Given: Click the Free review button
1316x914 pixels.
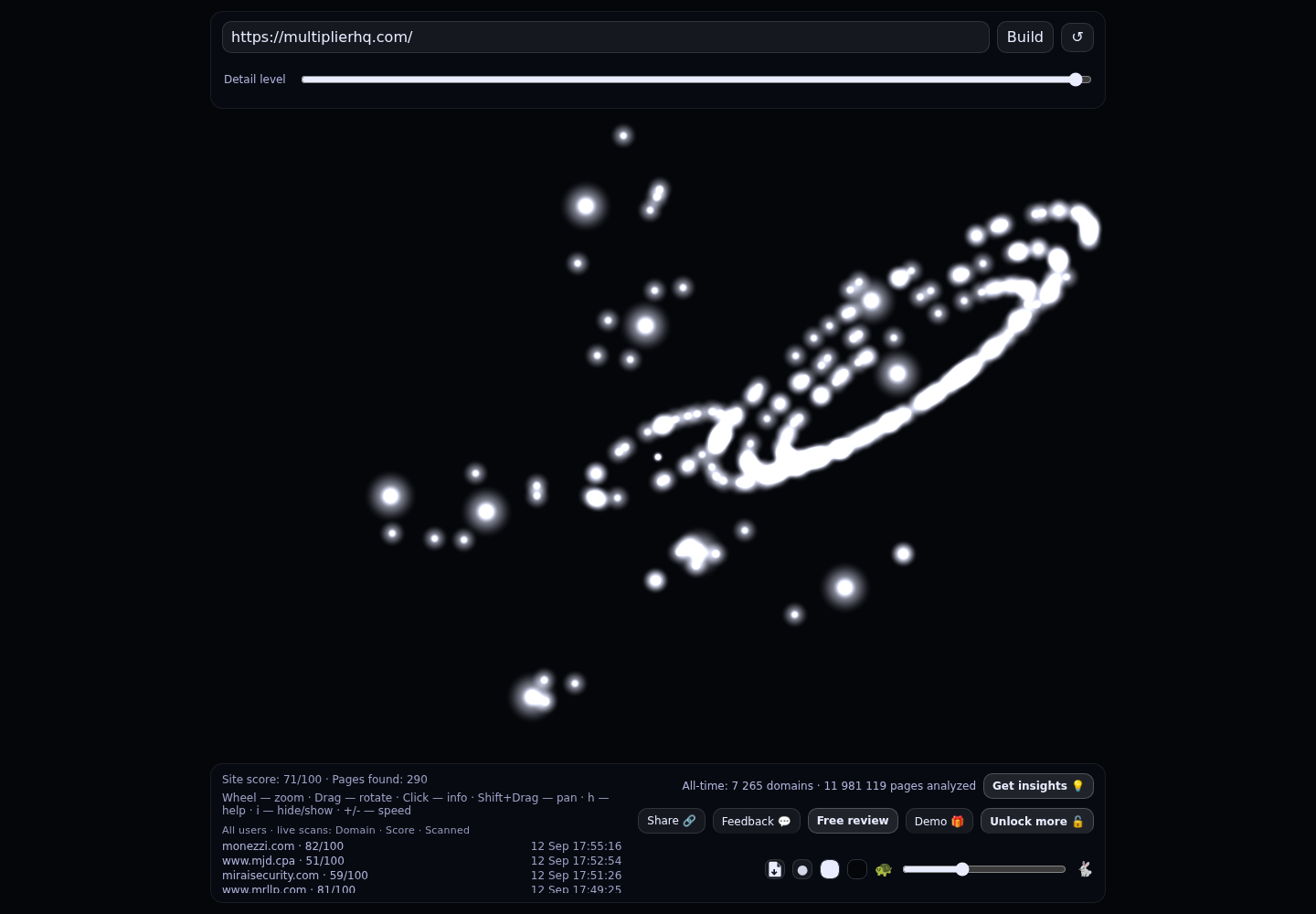Looking at the screenshot, I should coord(853,821).
